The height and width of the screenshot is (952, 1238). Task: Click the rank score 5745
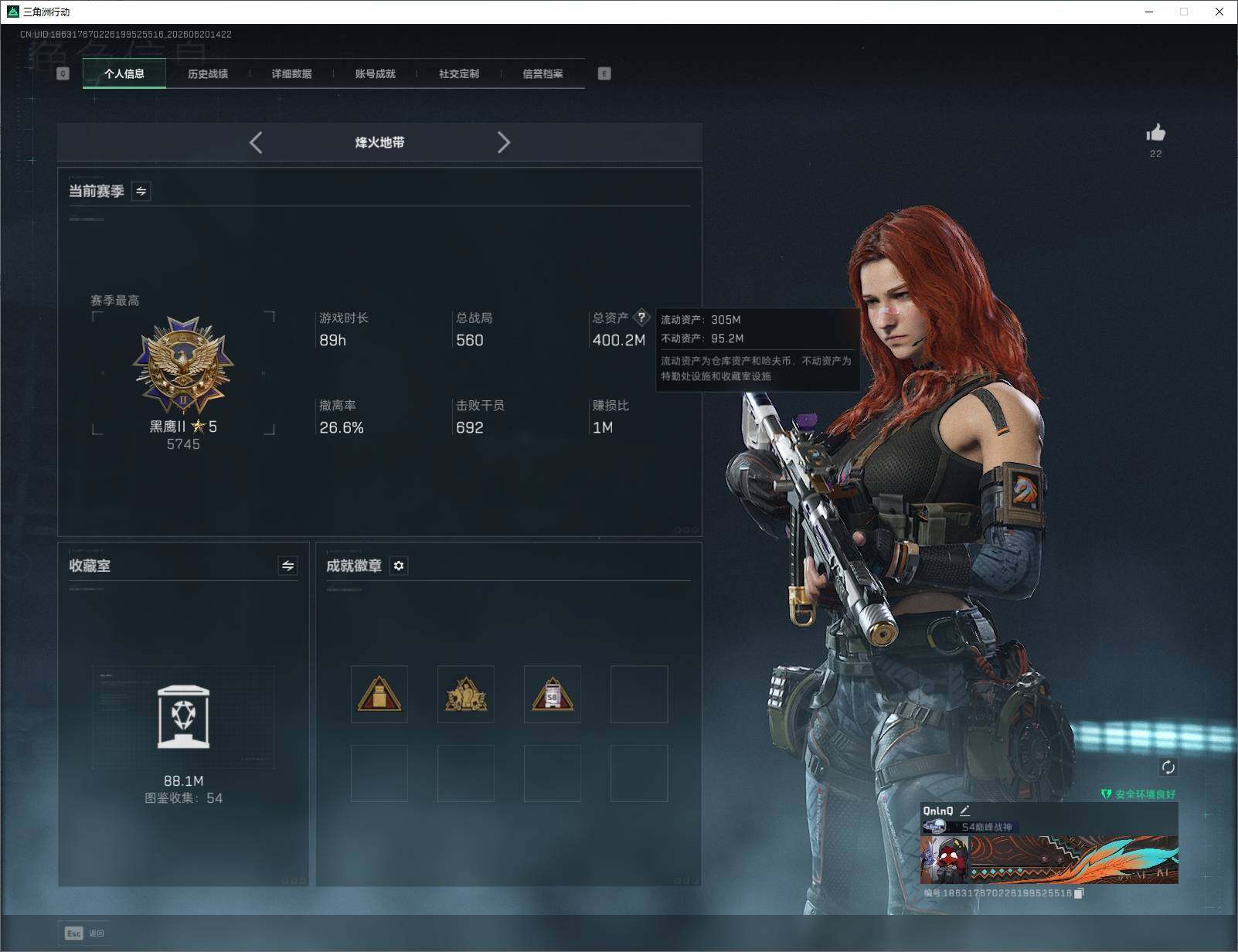(x=183, y=444)
